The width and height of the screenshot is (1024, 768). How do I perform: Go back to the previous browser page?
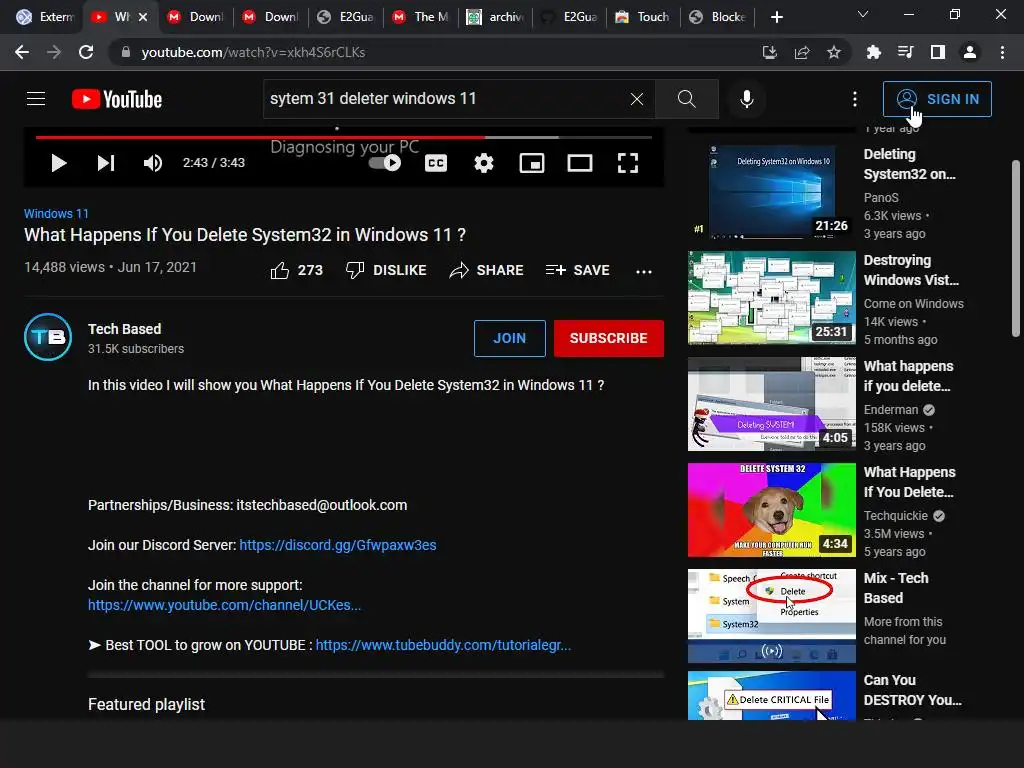[22, 52]
